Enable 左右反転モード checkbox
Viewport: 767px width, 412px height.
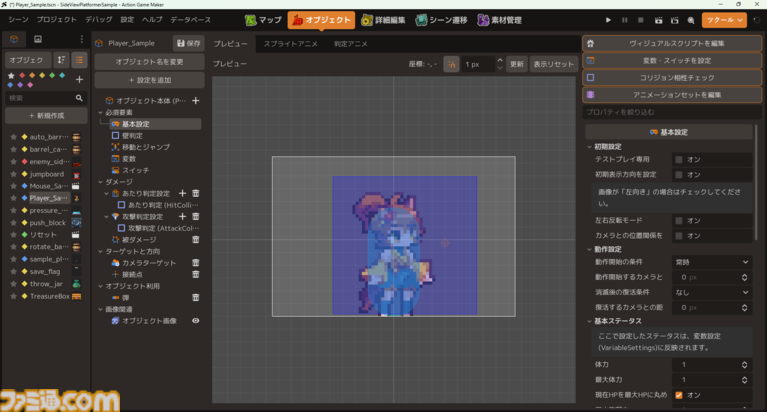[678, 221]
